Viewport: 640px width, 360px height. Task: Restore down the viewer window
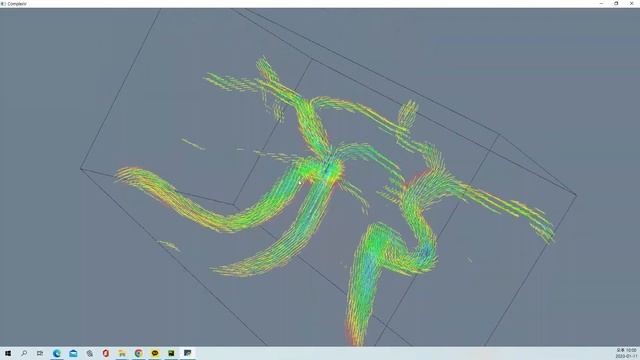tap(616, 4)
